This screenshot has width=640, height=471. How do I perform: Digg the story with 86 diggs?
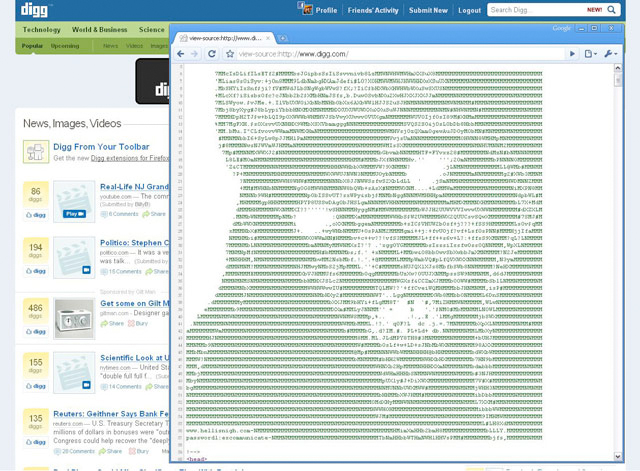coord(36,215)
